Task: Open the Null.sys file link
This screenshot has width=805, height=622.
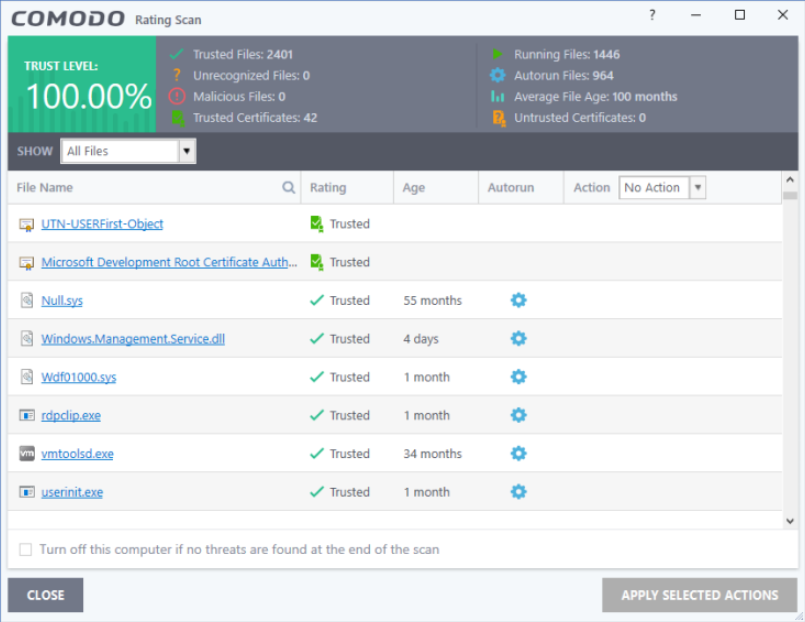Action: point(62,301)
